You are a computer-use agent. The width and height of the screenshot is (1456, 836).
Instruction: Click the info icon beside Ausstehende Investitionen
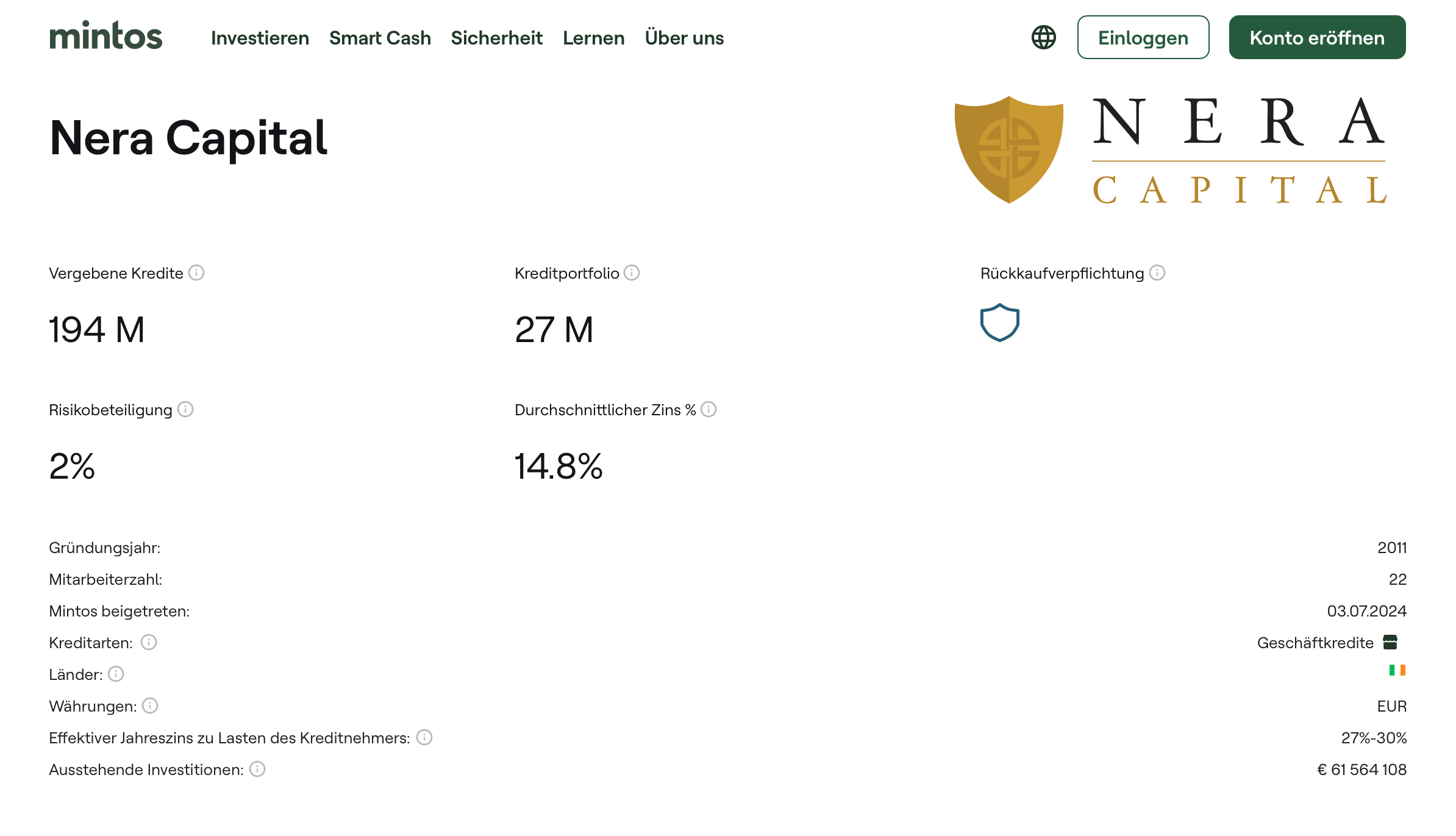coord(257,769)
